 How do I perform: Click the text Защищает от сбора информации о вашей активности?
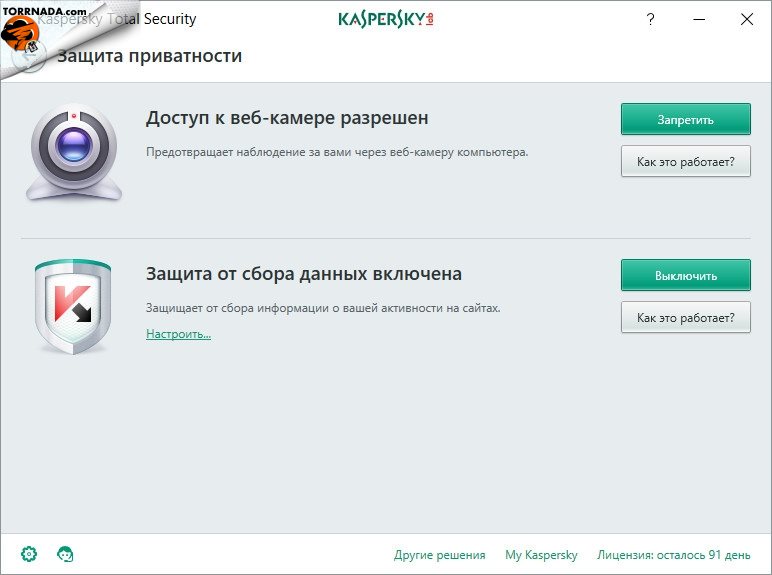(x=323, y=308)
